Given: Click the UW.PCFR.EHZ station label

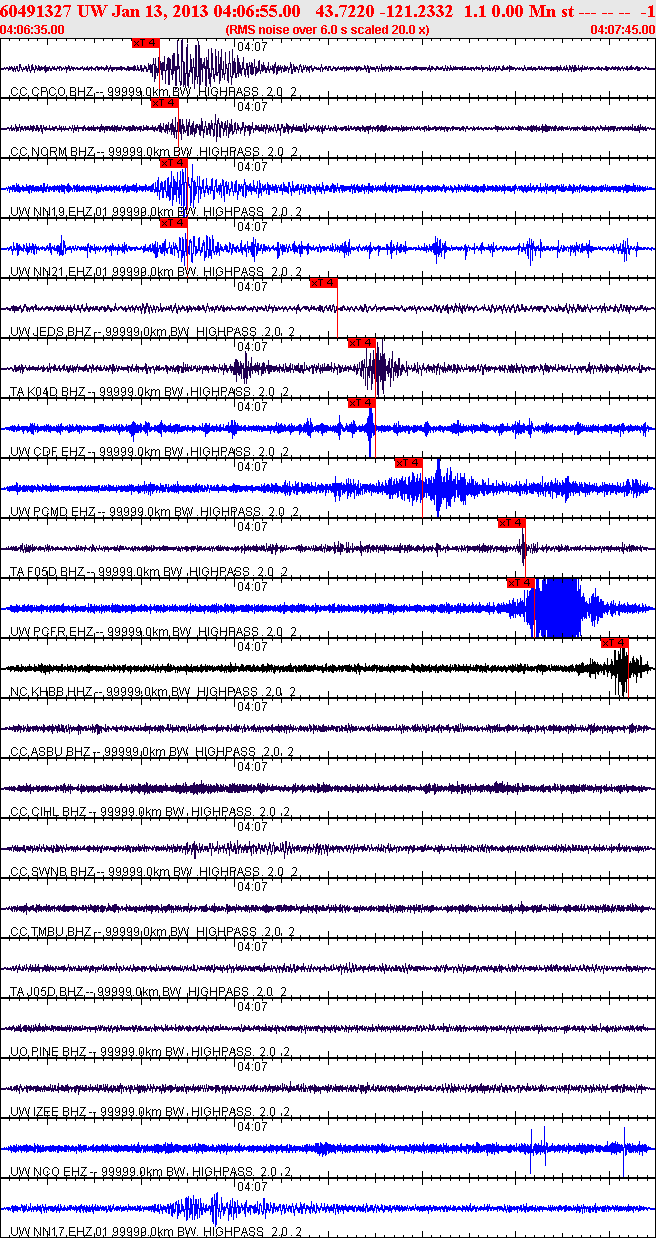Looking at the screenshot, I should [51, 631].
